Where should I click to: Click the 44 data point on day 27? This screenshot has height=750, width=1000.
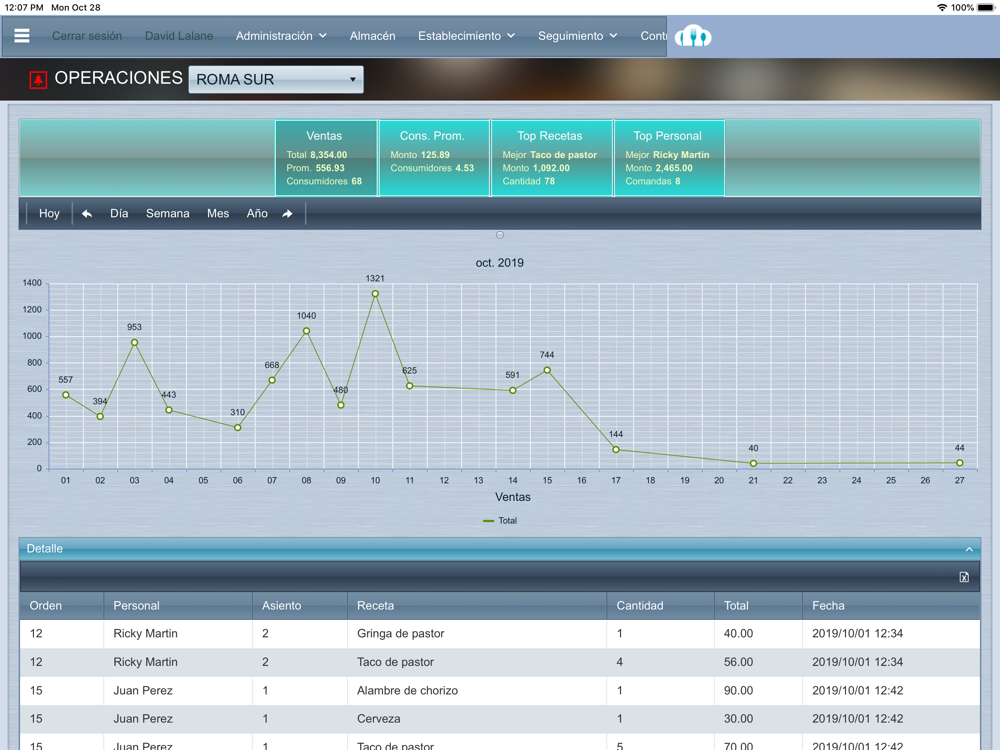click(959, 463)
